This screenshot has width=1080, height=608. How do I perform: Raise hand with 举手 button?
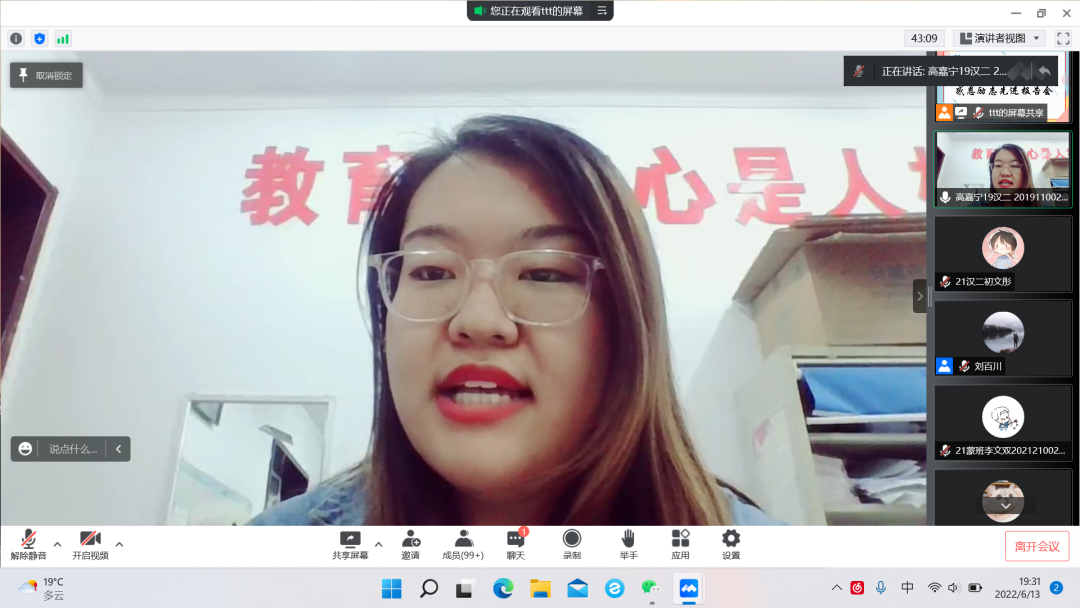(x=628, y=544)
